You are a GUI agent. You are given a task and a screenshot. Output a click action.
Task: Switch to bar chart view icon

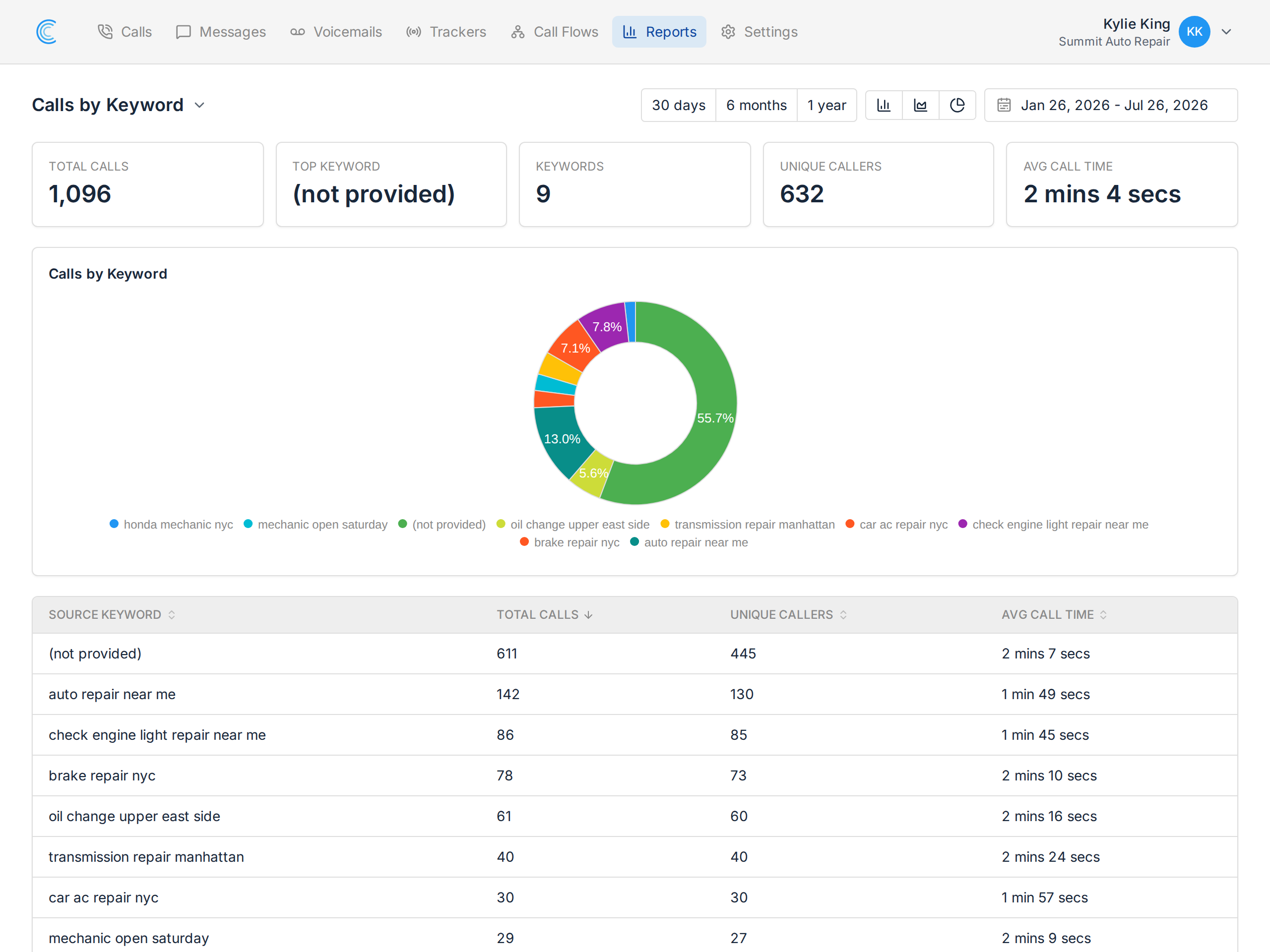[884, 105]
